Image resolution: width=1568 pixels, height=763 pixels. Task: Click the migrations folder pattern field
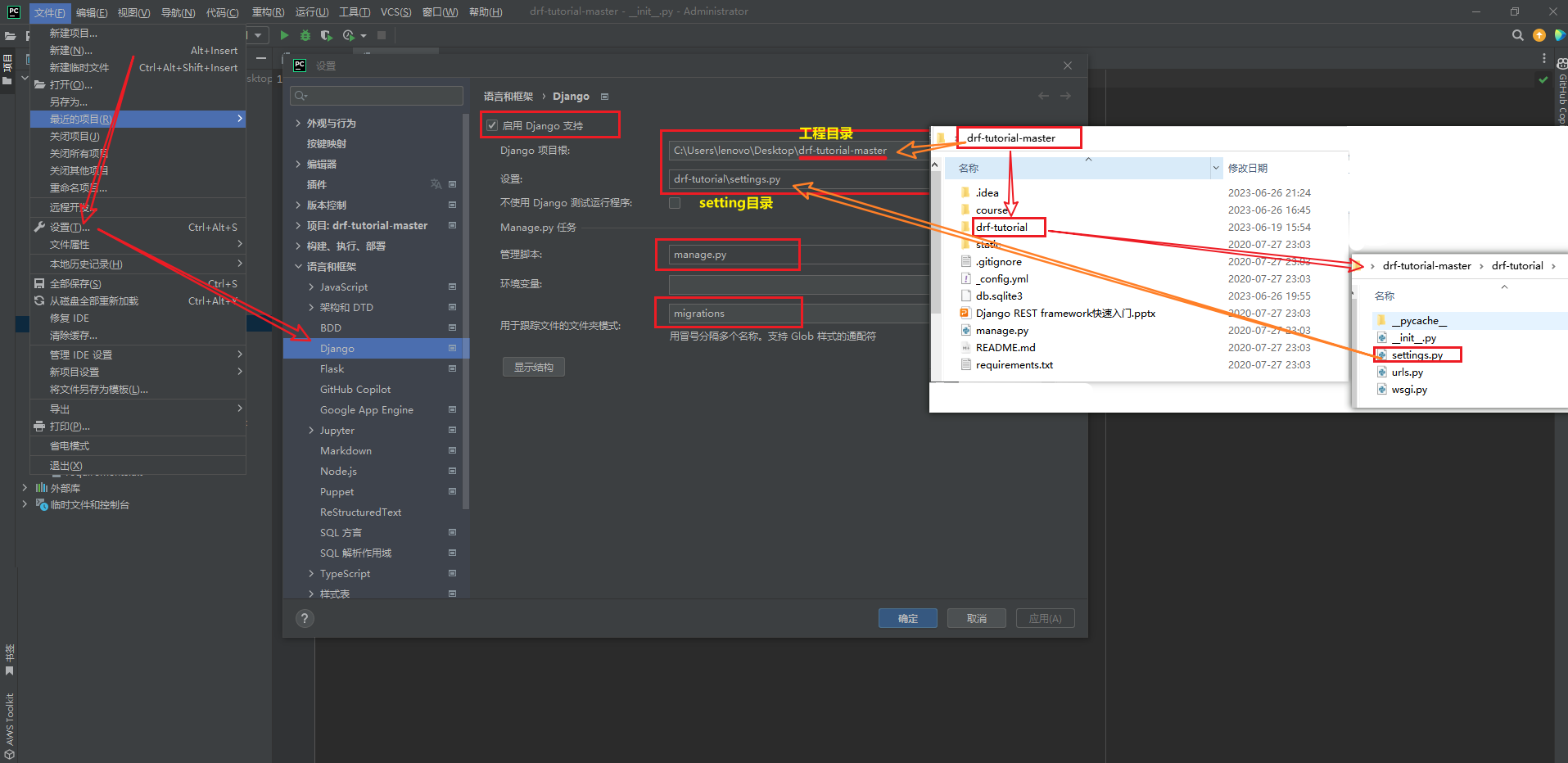click(x=798, y=314)
